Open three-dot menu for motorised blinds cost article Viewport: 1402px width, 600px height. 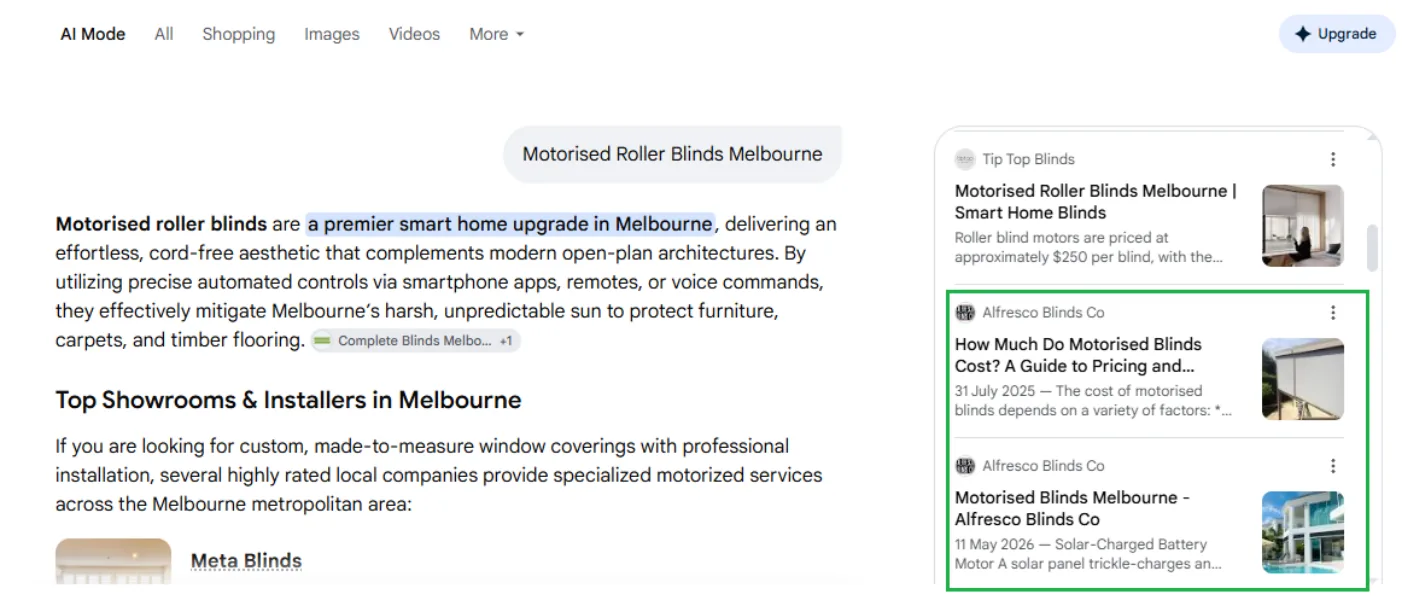1333,312
